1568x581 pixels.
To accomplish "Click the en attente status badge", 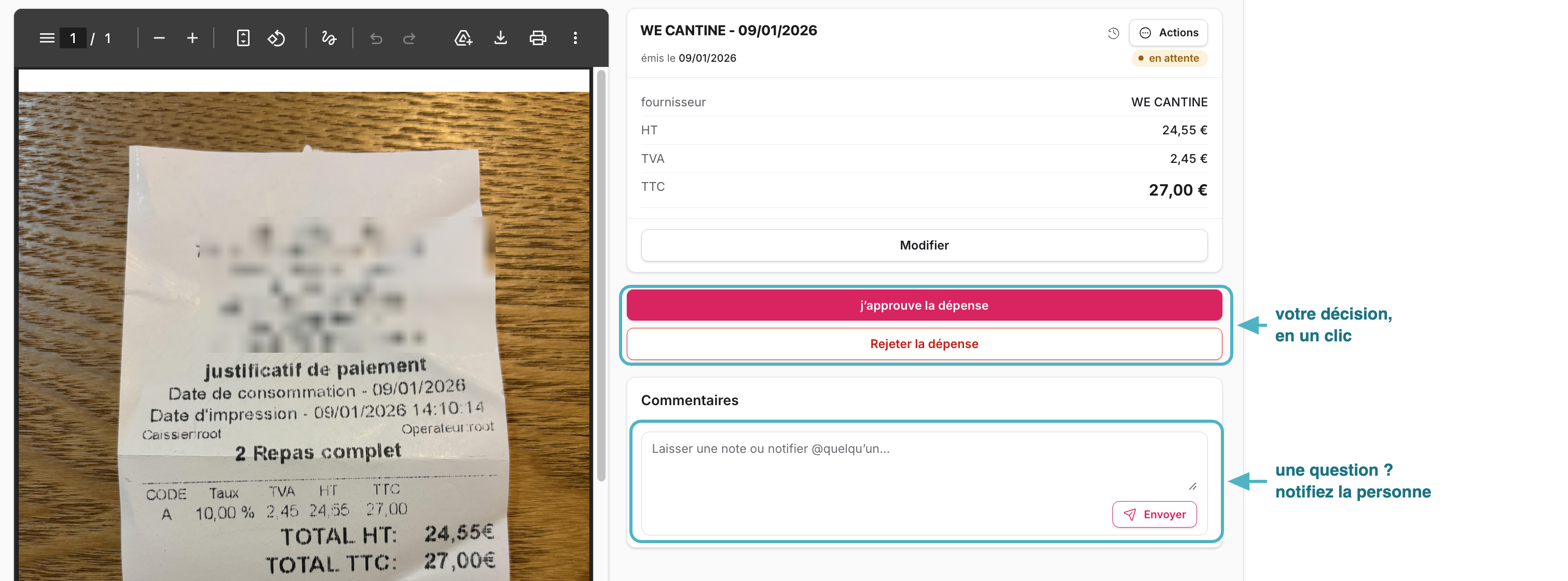I will coord(1170,59).
